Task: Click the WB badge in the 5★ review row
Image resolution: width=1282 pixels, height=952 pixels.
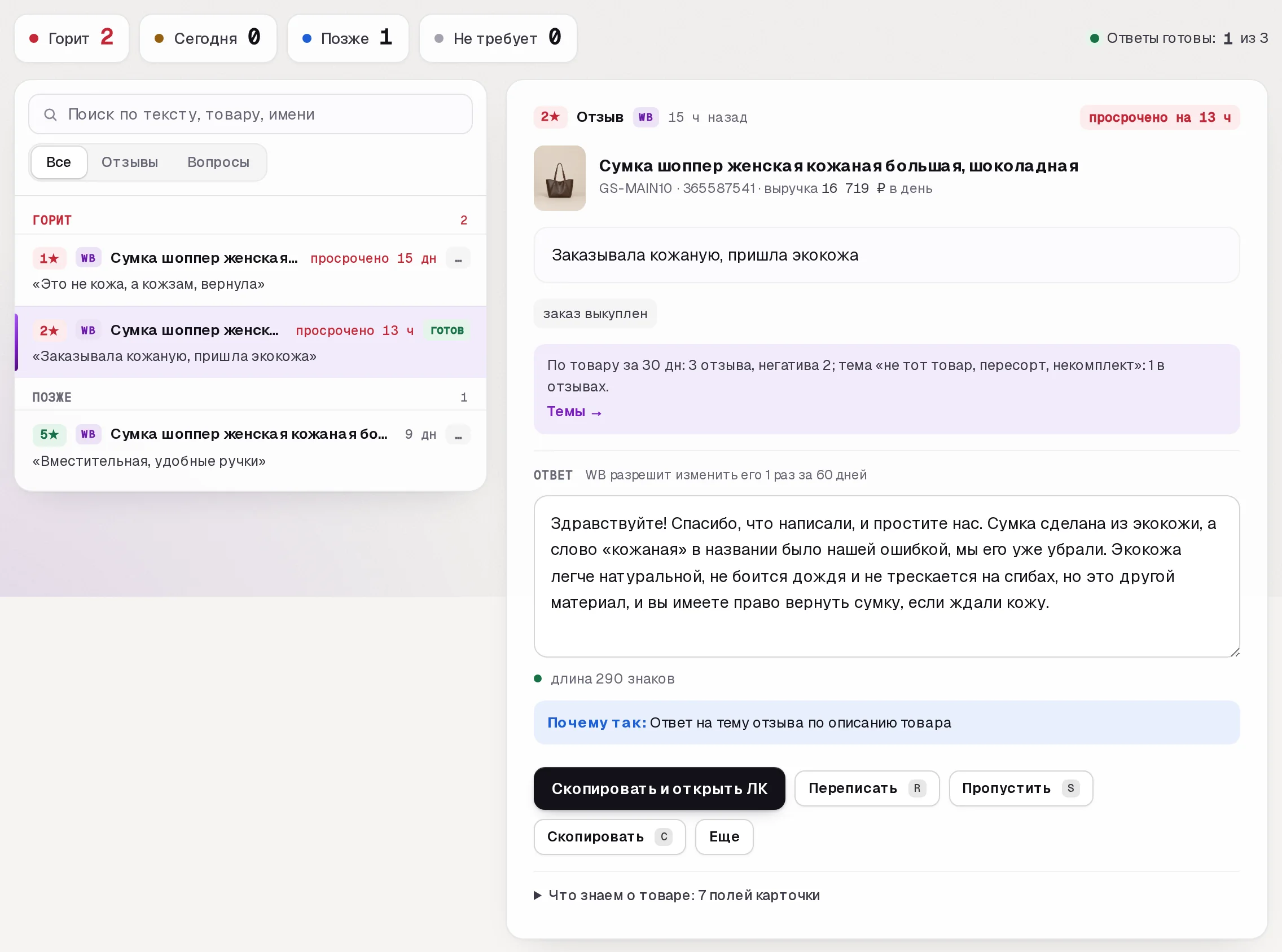Action: click(x=88, y=434)
